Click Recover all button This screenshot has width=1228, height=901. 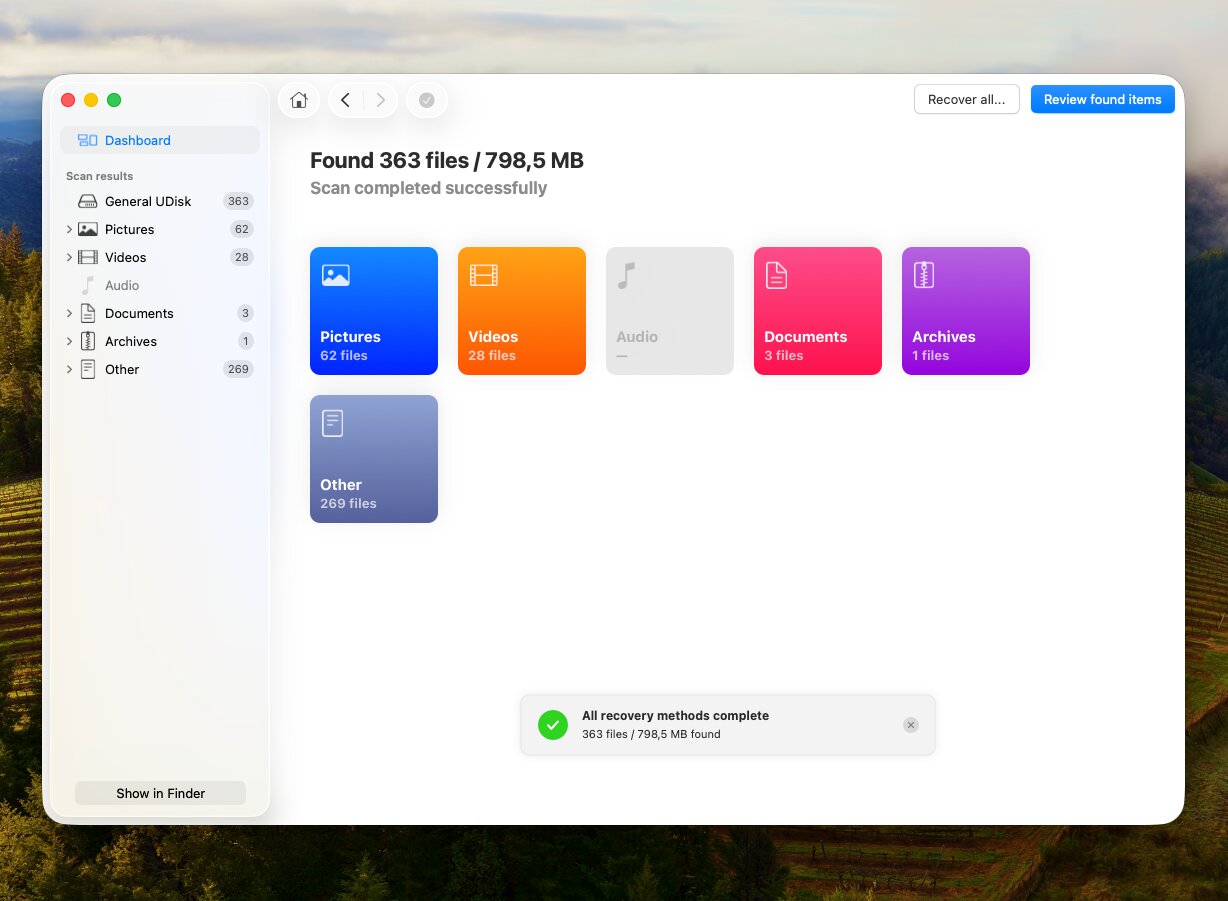(x=967, y=99)
